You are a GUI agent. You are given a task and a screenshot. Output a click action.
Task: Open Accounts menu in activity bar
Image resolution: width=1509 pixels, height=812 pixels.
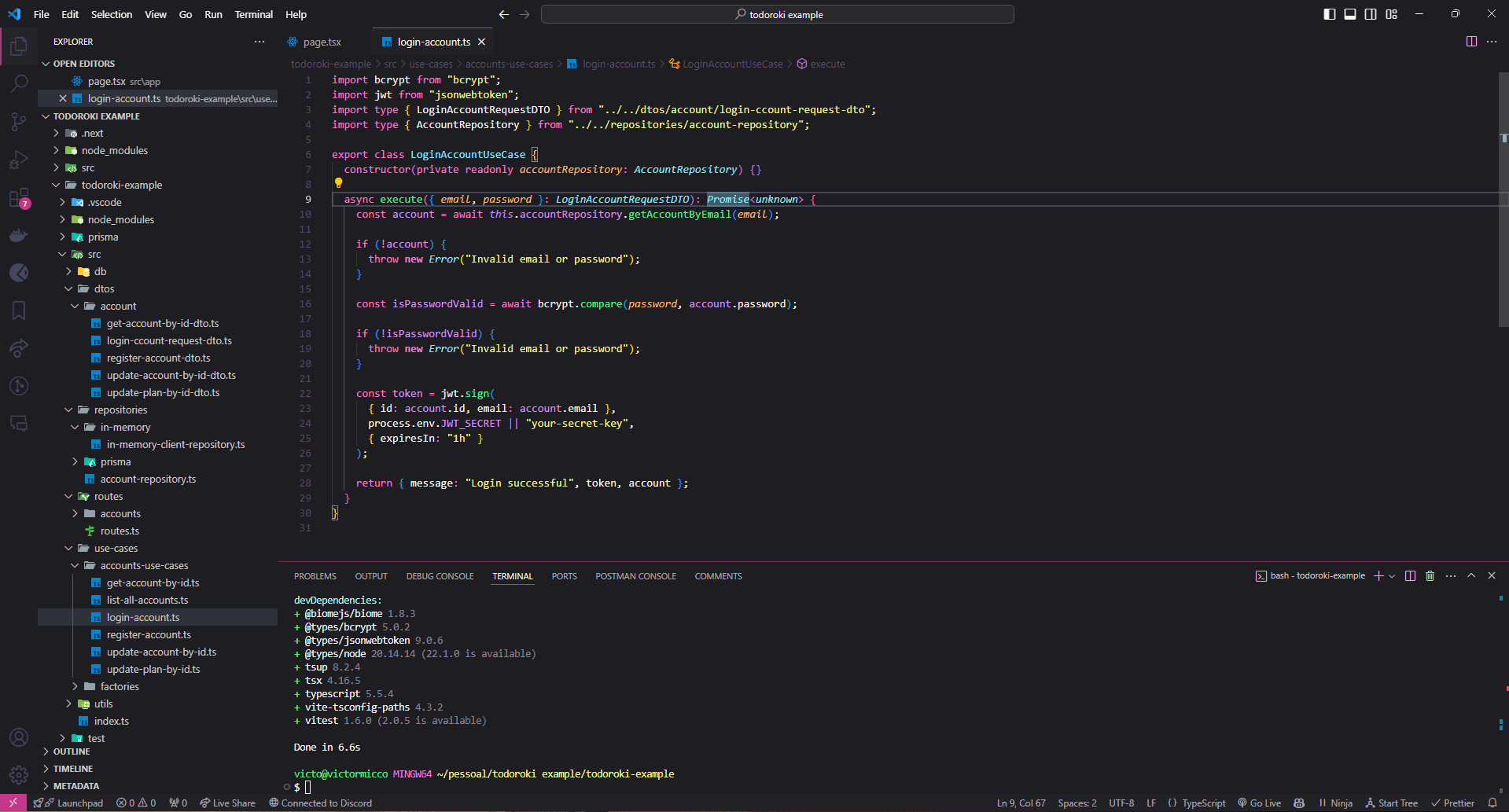click(19, 737)
